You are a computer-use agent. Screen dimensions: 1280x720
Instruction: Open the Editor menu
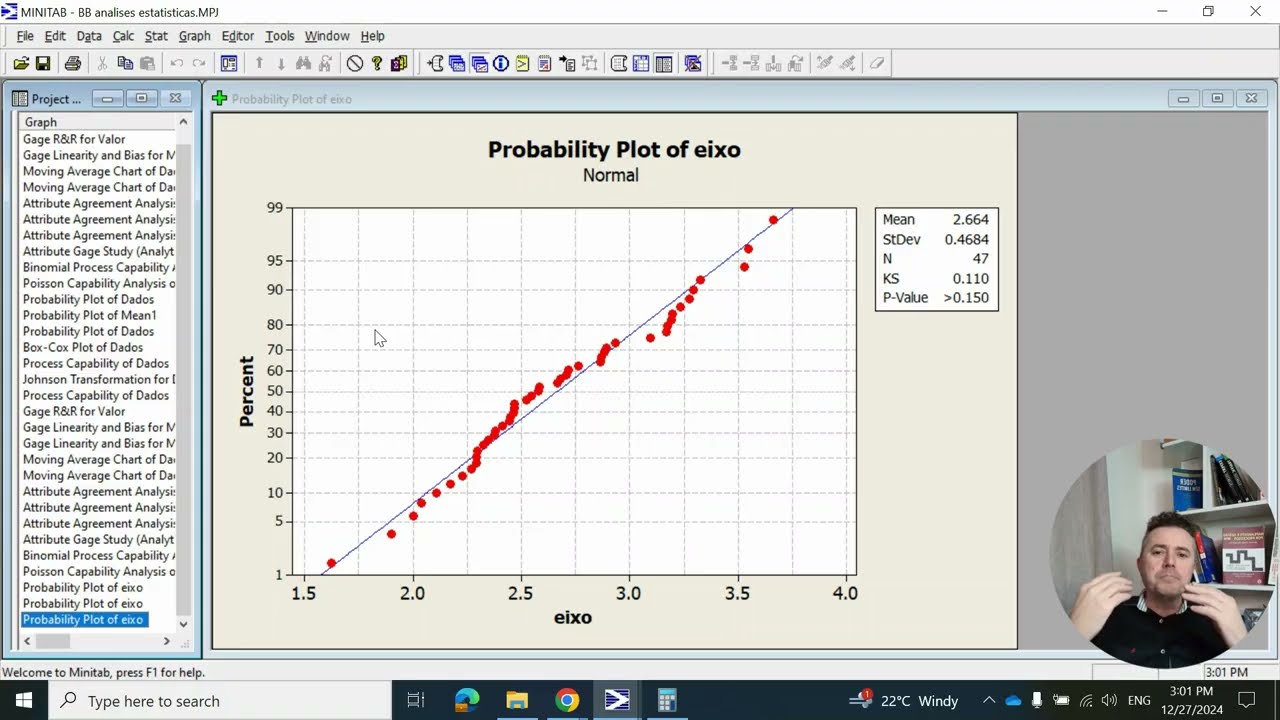point(237,36)
